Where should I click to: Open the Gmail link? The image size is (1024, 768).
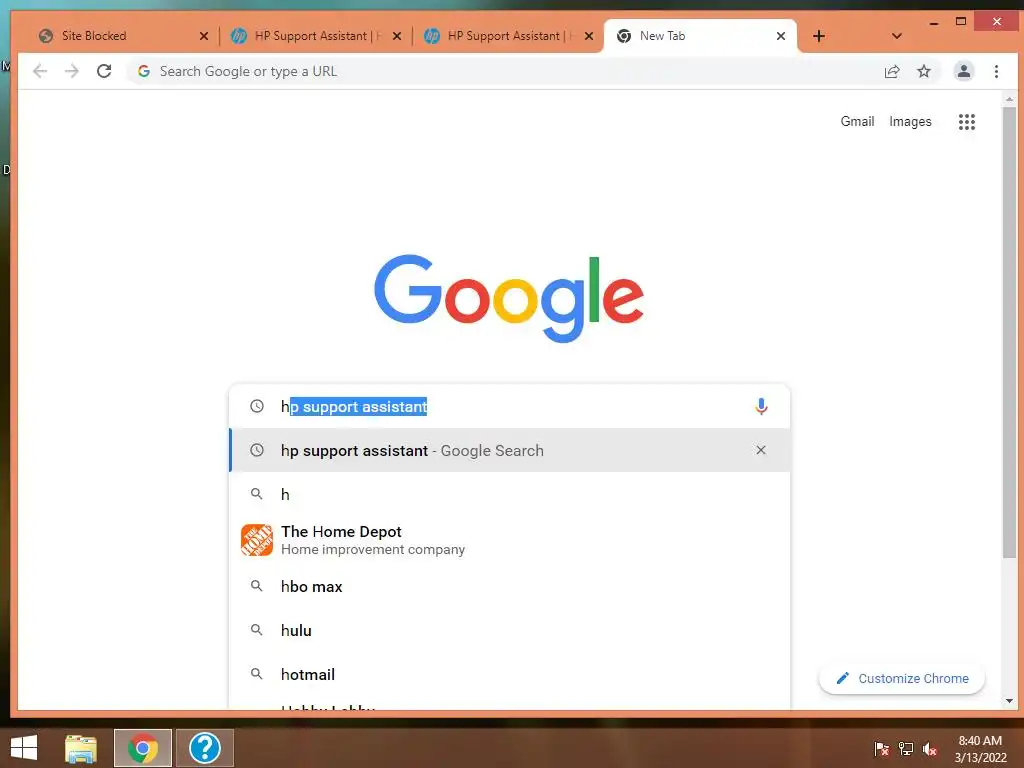pos(857,121)
